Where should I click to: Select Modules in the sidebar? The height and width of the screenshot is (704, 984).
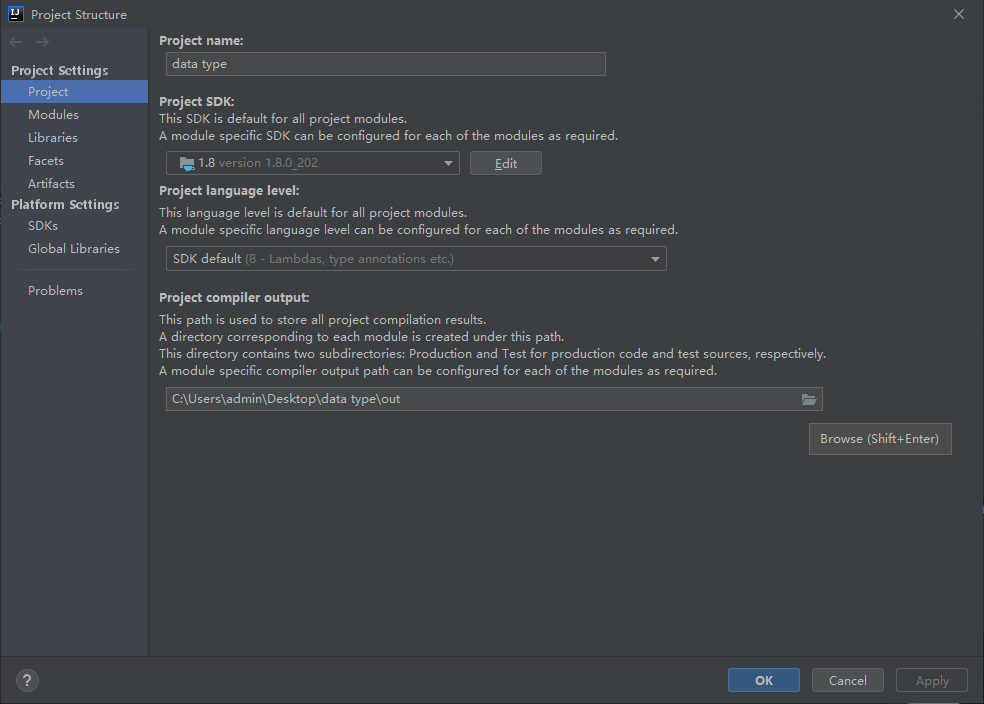(x=53, y=115)
